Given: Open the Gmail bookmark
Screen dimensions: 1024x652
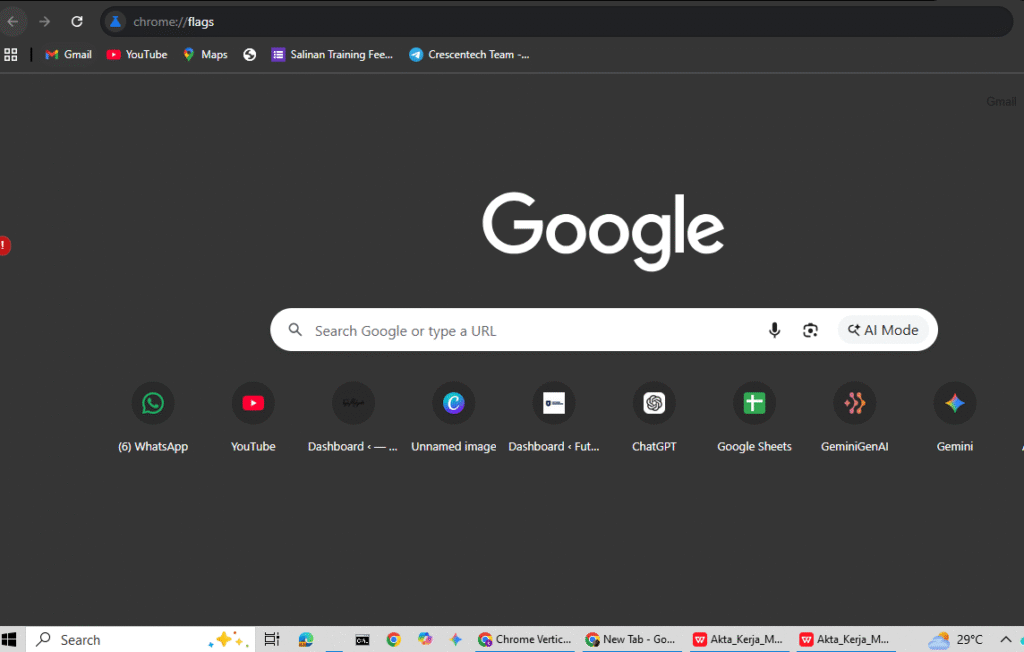Looking at the screenshot, I should pyautogui.click(x=68, y=55).
